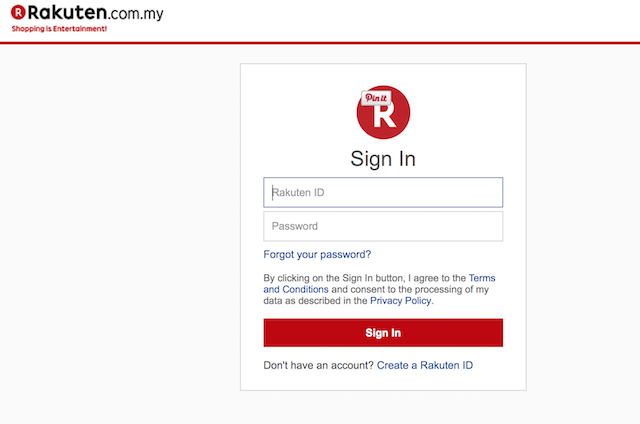Screen dimensions: 640x424
Task: Click the Sign In heading text
Action: (x=383, y=159)
